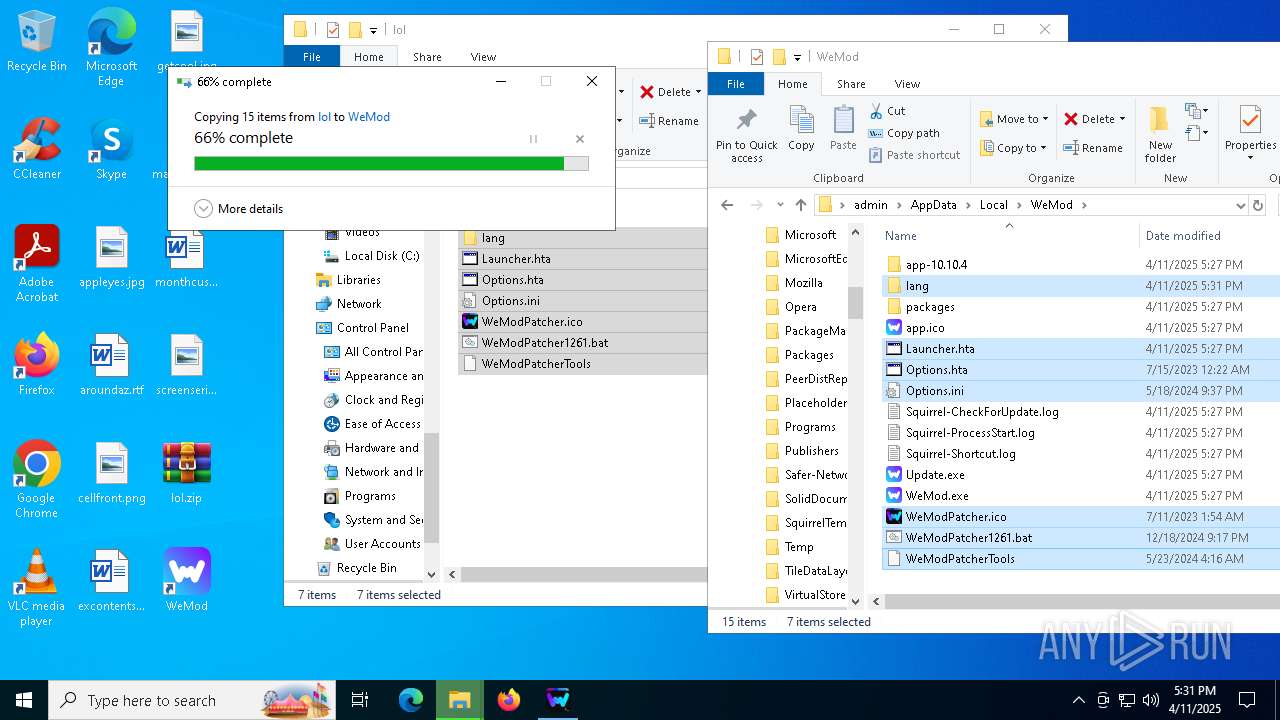
Task: Switch to View tab in WeMod window
Action: pos(907,84)
